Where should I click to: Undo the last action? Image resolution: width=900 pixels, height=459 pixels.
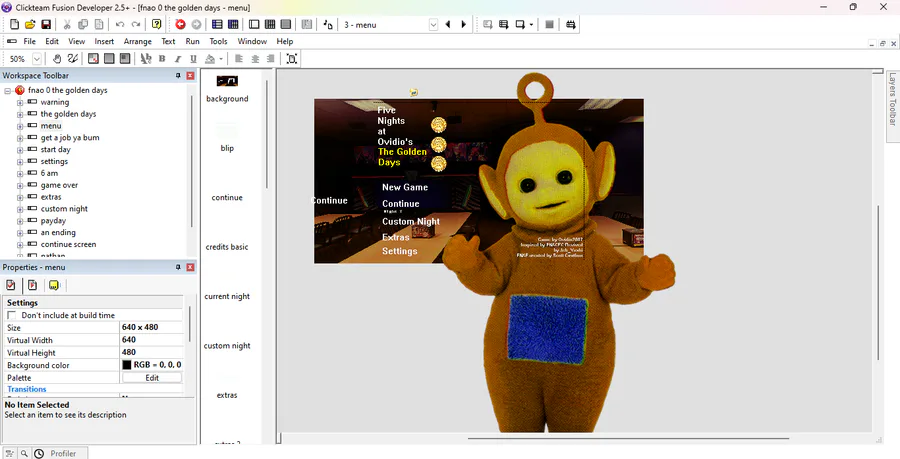120,24
